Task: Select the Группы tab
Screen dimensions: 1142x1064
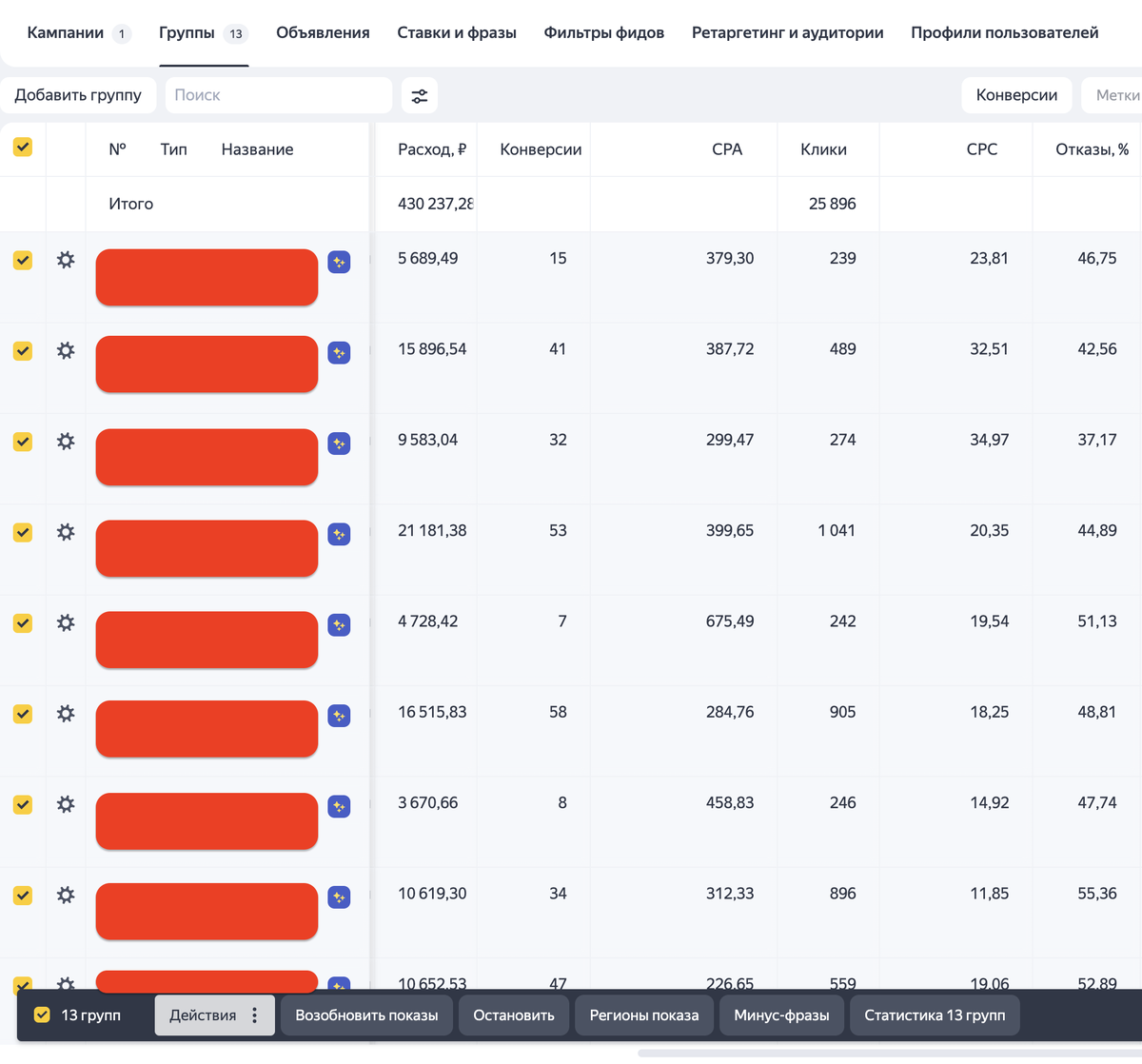Action: [204, 33]
